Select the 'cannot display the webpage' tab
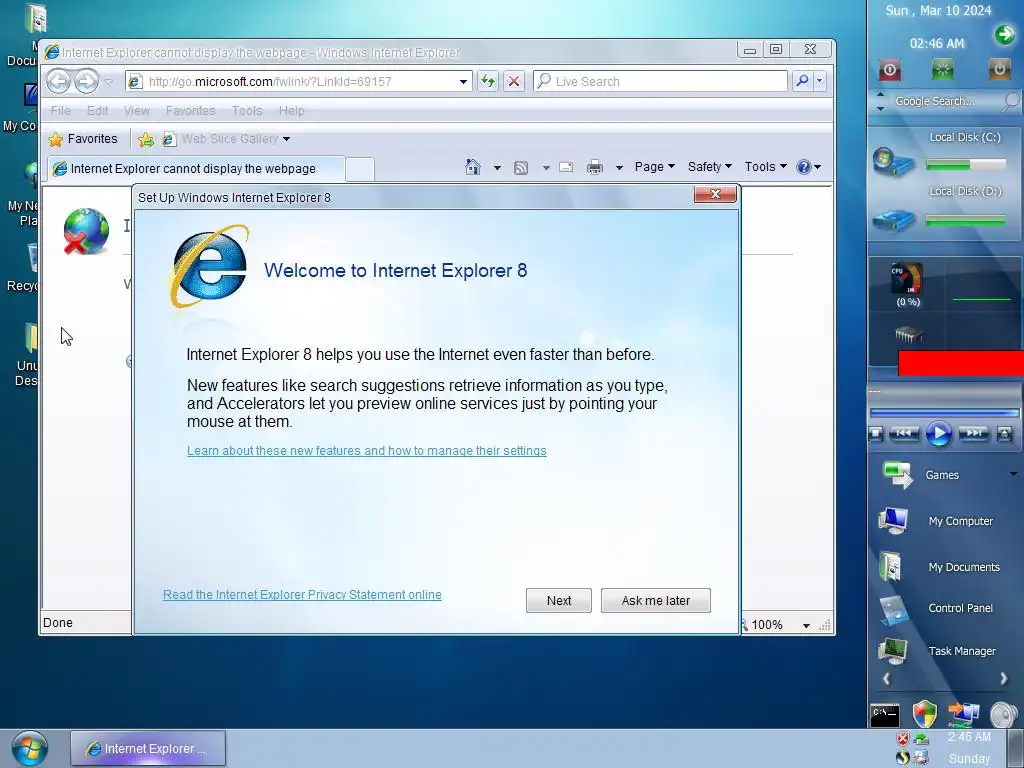 coord(196,168)
